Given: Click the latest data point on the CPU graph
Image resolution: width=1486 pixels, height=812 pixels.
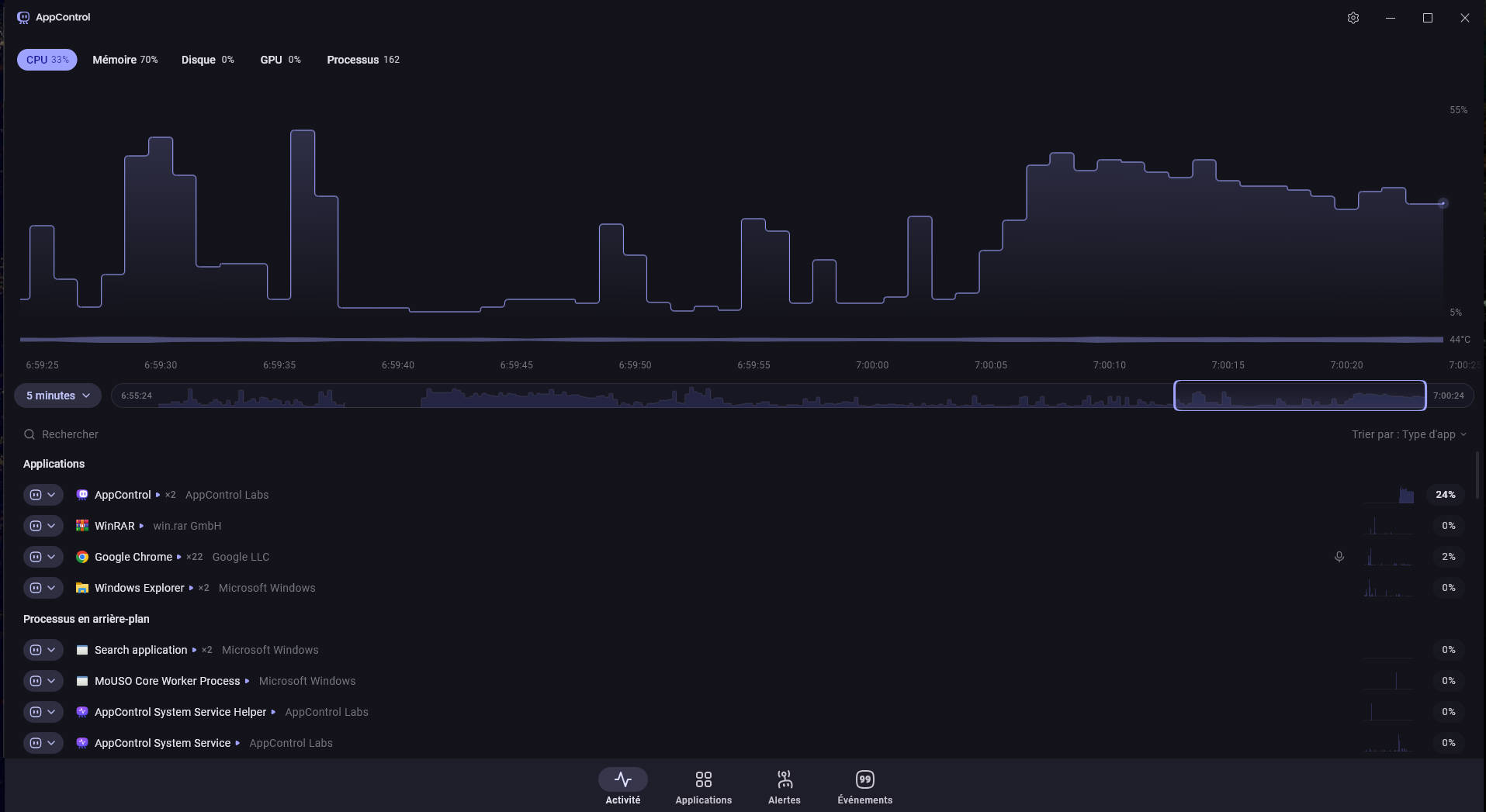Looking at the screenshot, I should tap(1443, 204).
